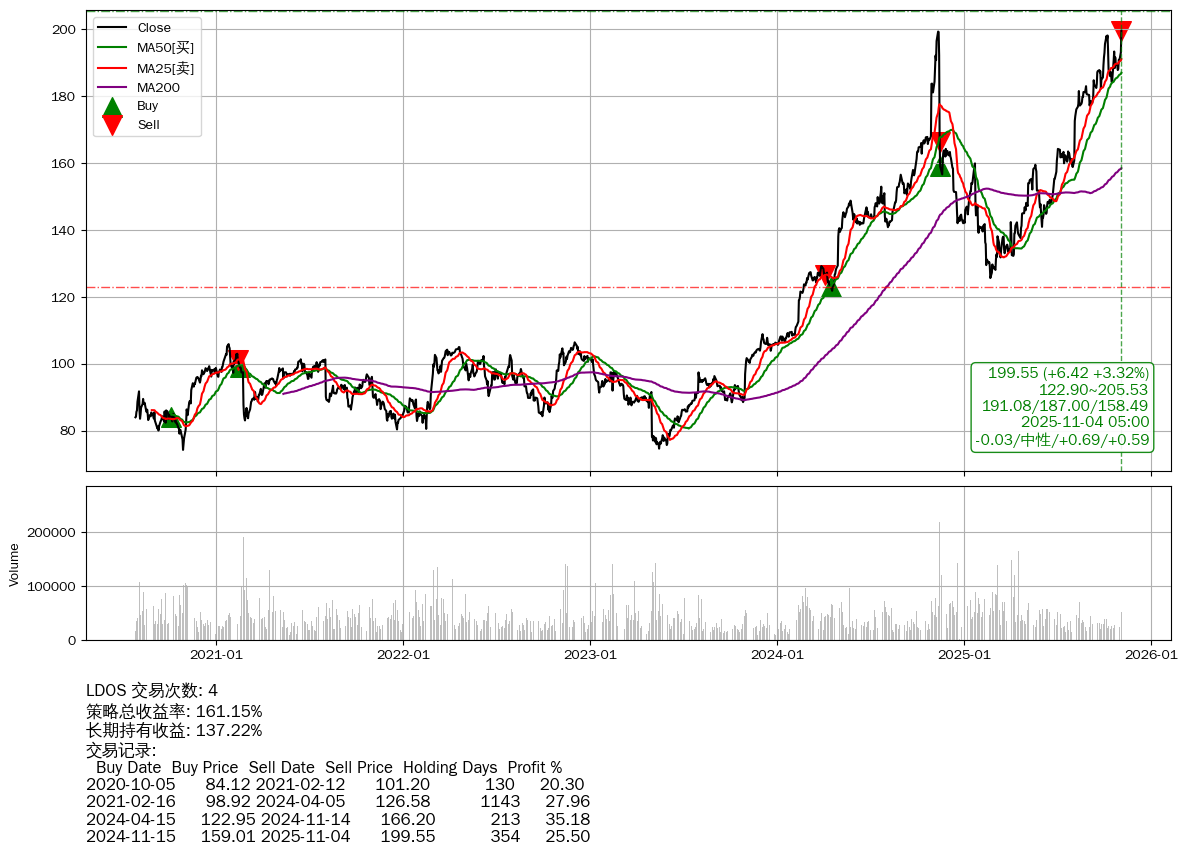The height and width of the screenshot is (855, 1188).
Task: Click the MA25[卖] legend entry
Action: point(165,68)
